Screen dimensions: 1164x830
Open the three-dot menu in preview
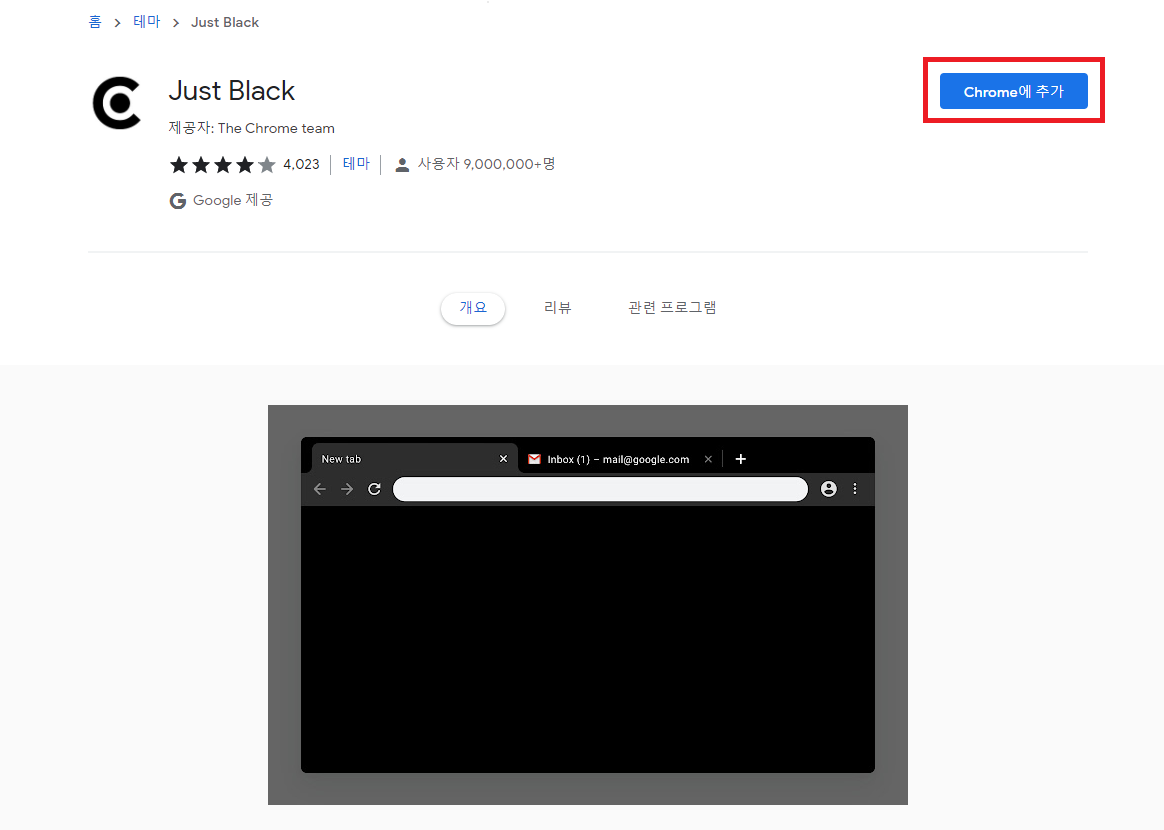point(855,488)
